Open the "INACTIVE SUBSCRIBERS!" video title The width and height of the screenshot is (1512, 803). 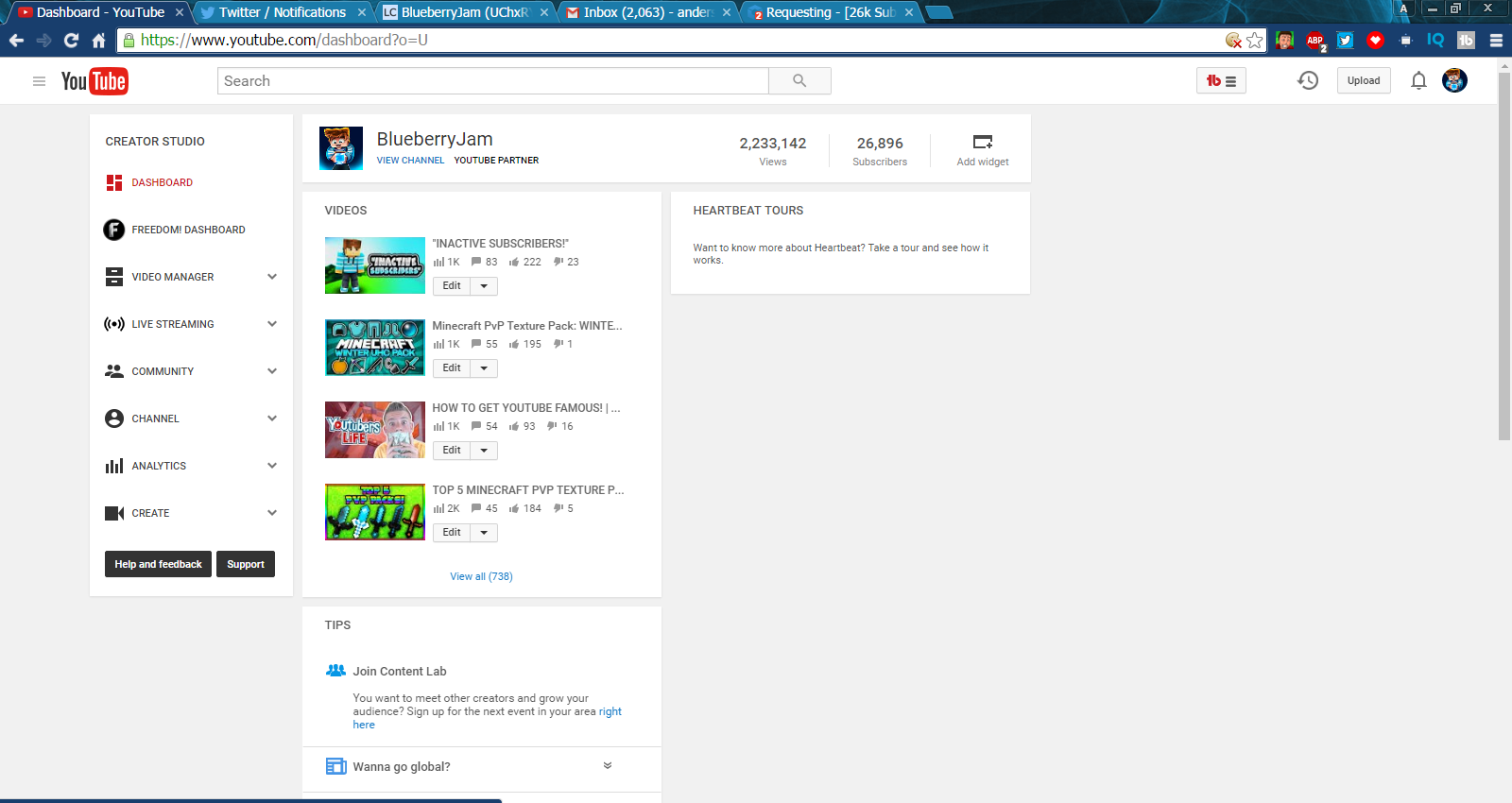pos(501,244)
